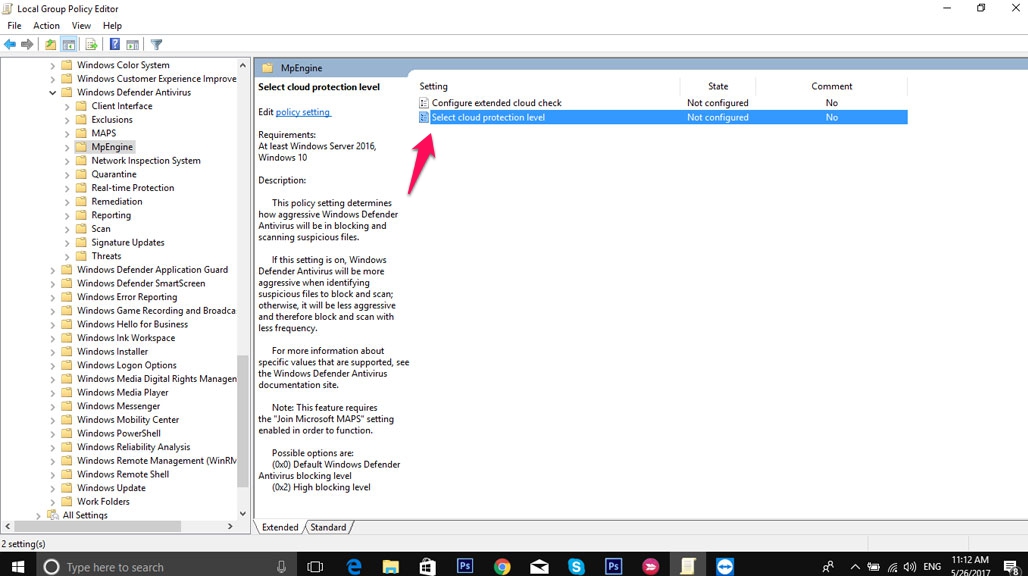
Task: Open Windows Start menu
Action: pyautogui.click(x=18, y=566)
